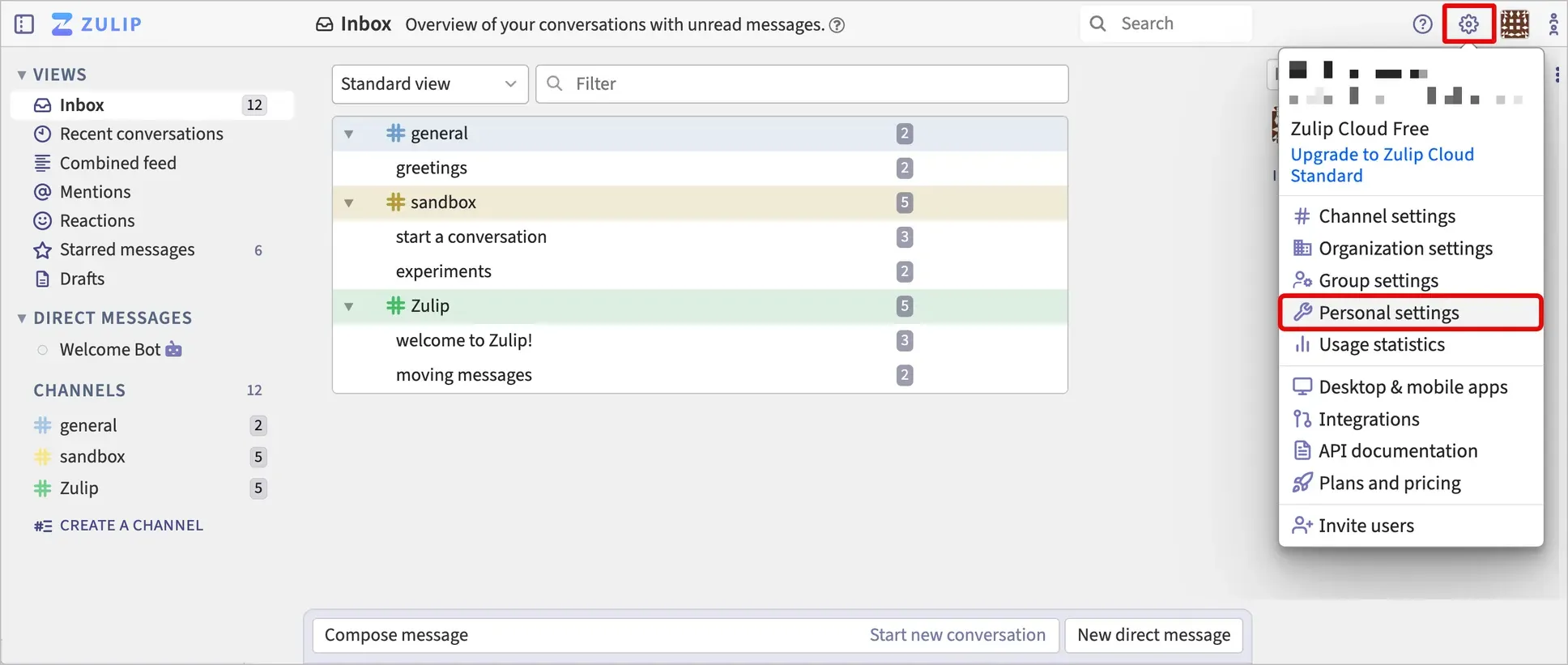This screenshot has height=665, width=1568.
Task: Open Starred messages view
Action: click(x=127, y=249)
